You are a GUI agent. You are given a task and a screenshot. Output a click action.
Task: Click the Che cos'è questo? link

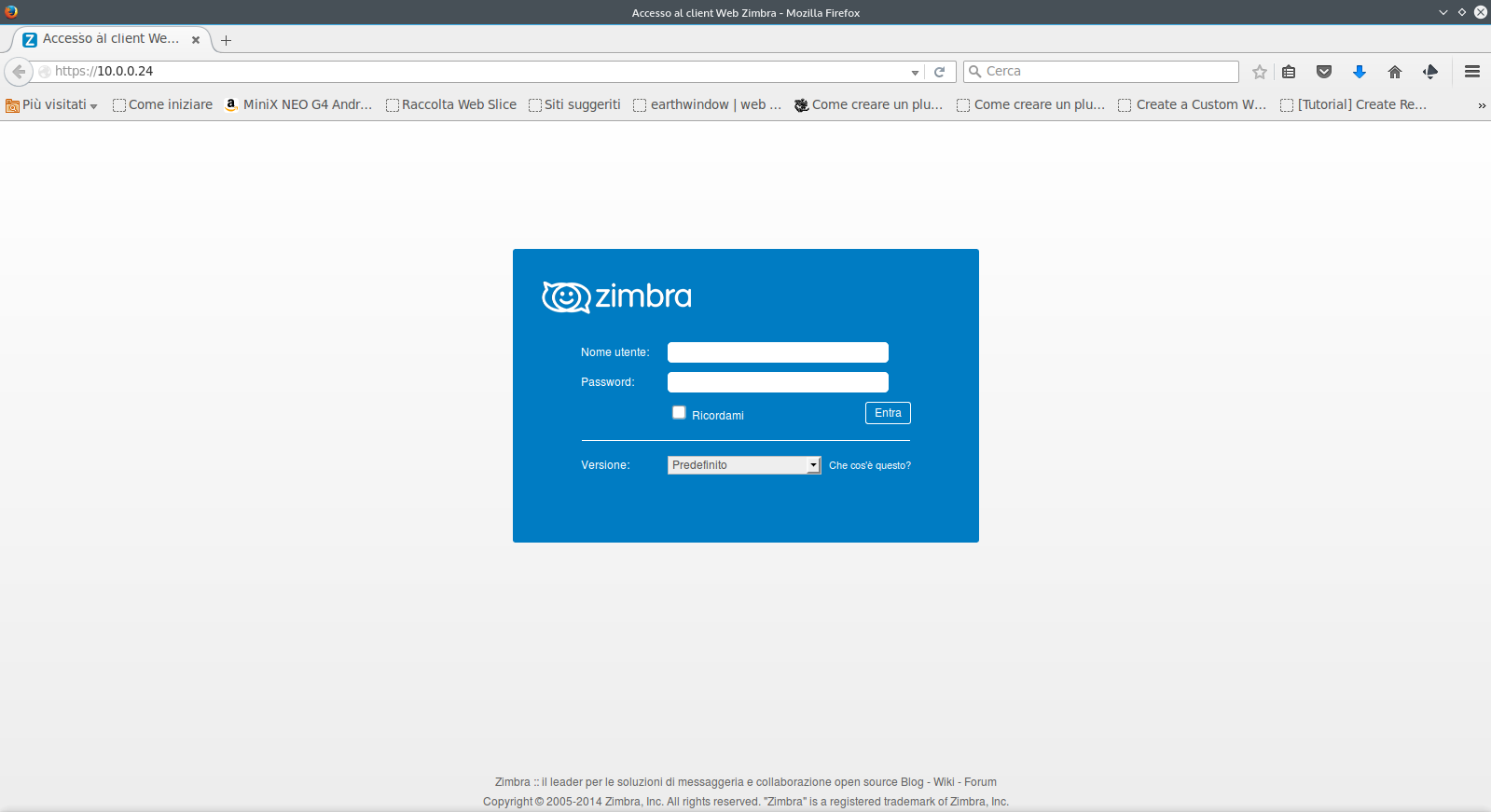[x=870, y=465]
